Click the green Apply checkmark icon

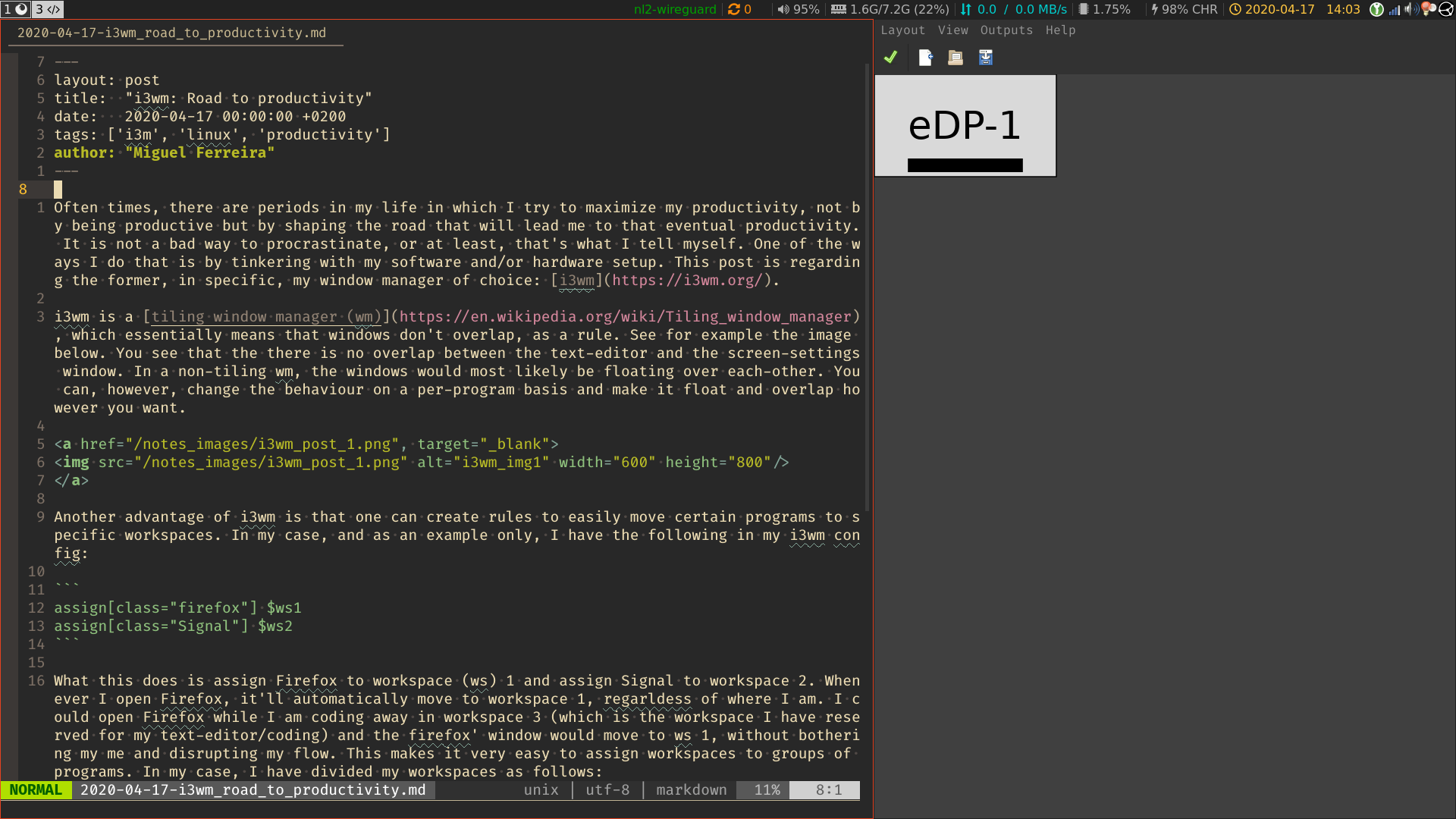pos(890,57)
